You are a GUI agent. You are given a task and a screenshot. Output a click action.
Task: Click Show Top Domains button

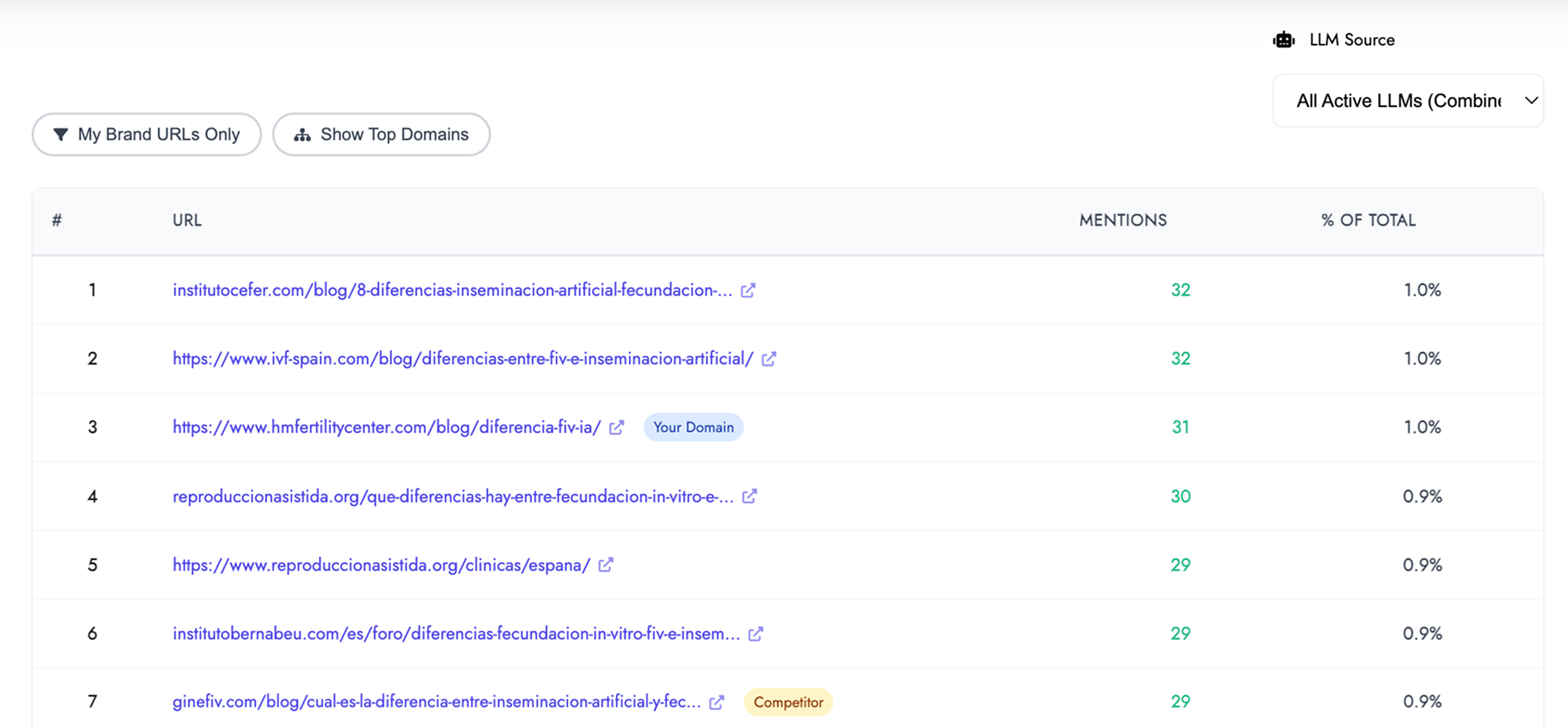[382, 135]
